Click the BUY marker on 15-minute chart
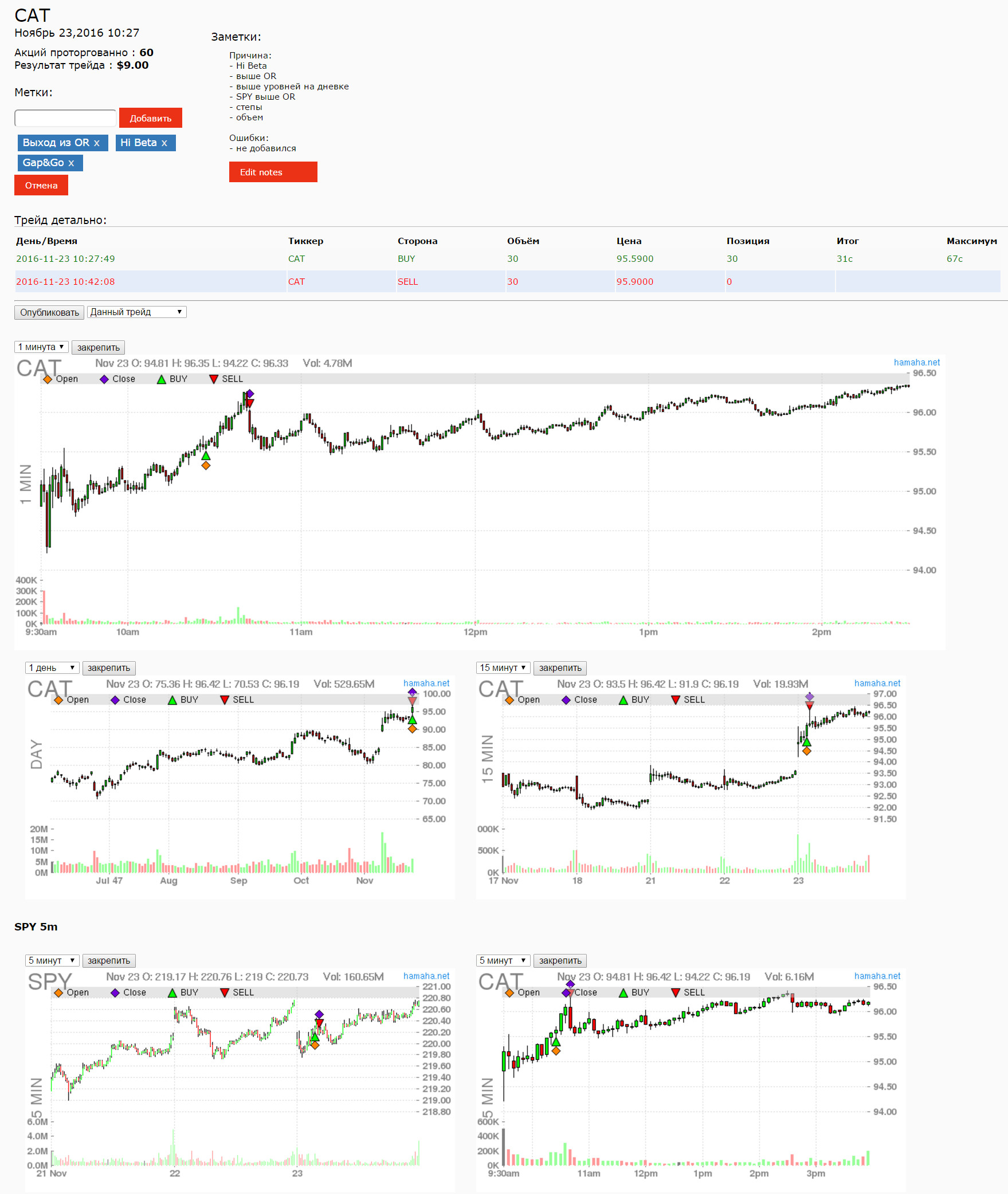Viewport: 1008px width, 1194px height. click(x=806, y=742)
